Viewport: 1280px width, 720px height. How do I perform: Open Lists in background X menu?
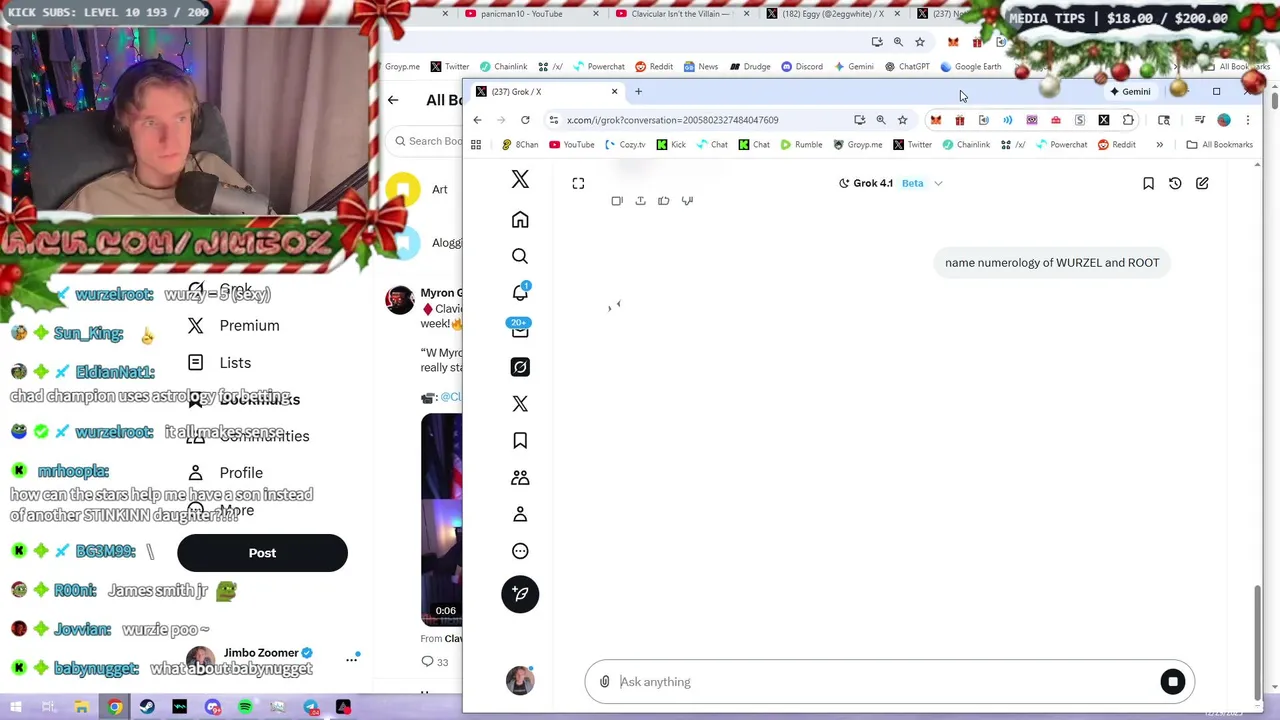219,363
